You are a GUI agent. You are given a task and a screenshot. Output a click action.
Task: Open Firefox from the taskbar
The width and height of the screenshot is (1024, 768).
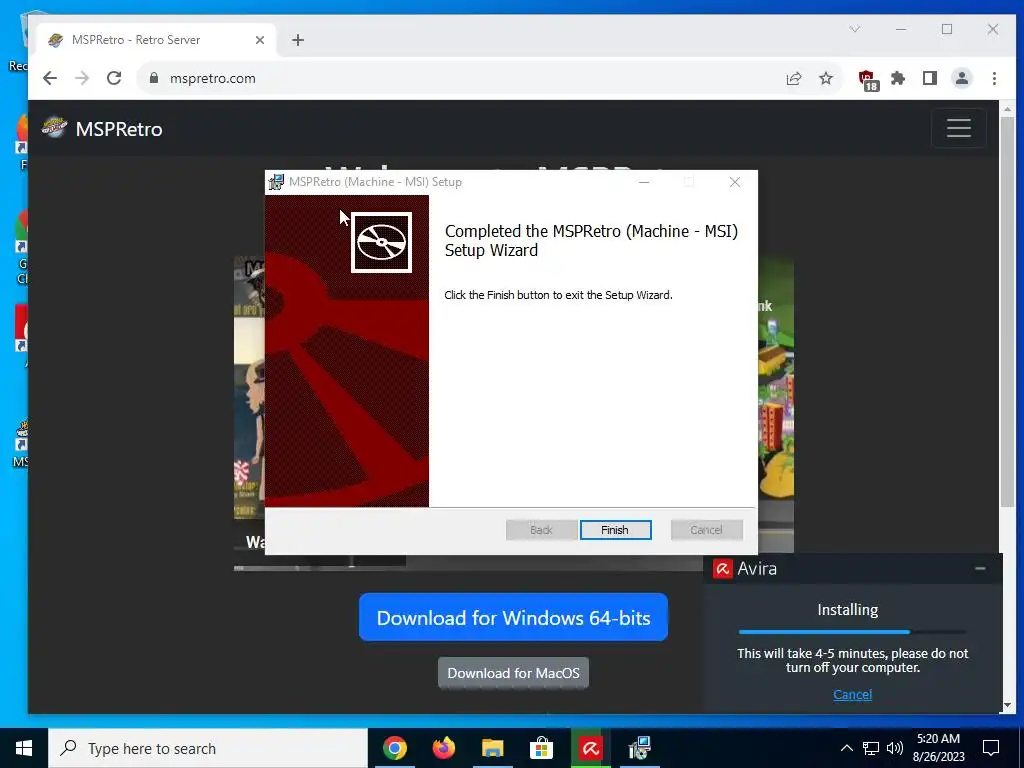pos(443,748)
